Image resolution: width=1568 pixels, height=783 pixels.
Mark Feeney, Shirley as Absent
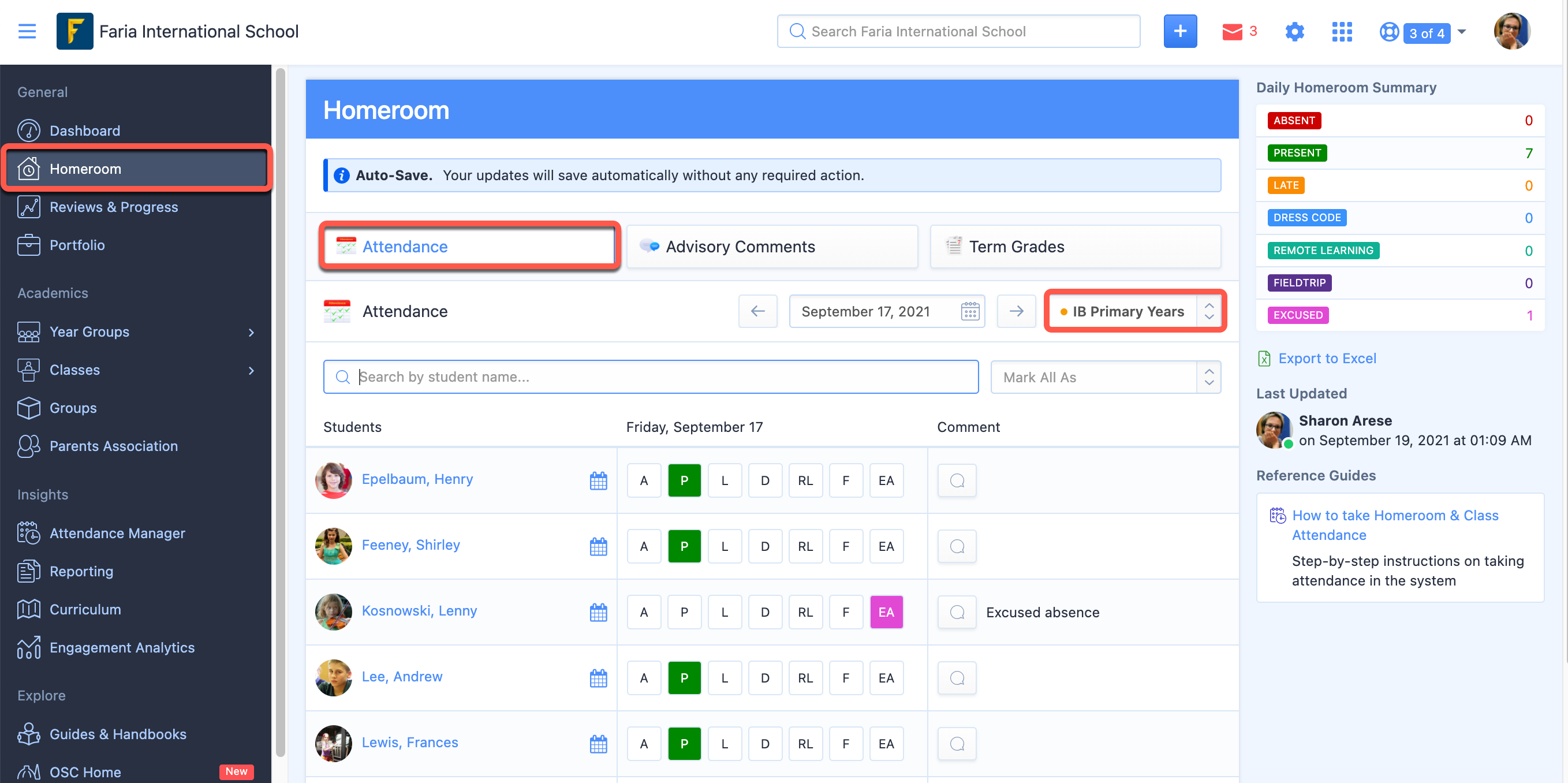[643, 546]
